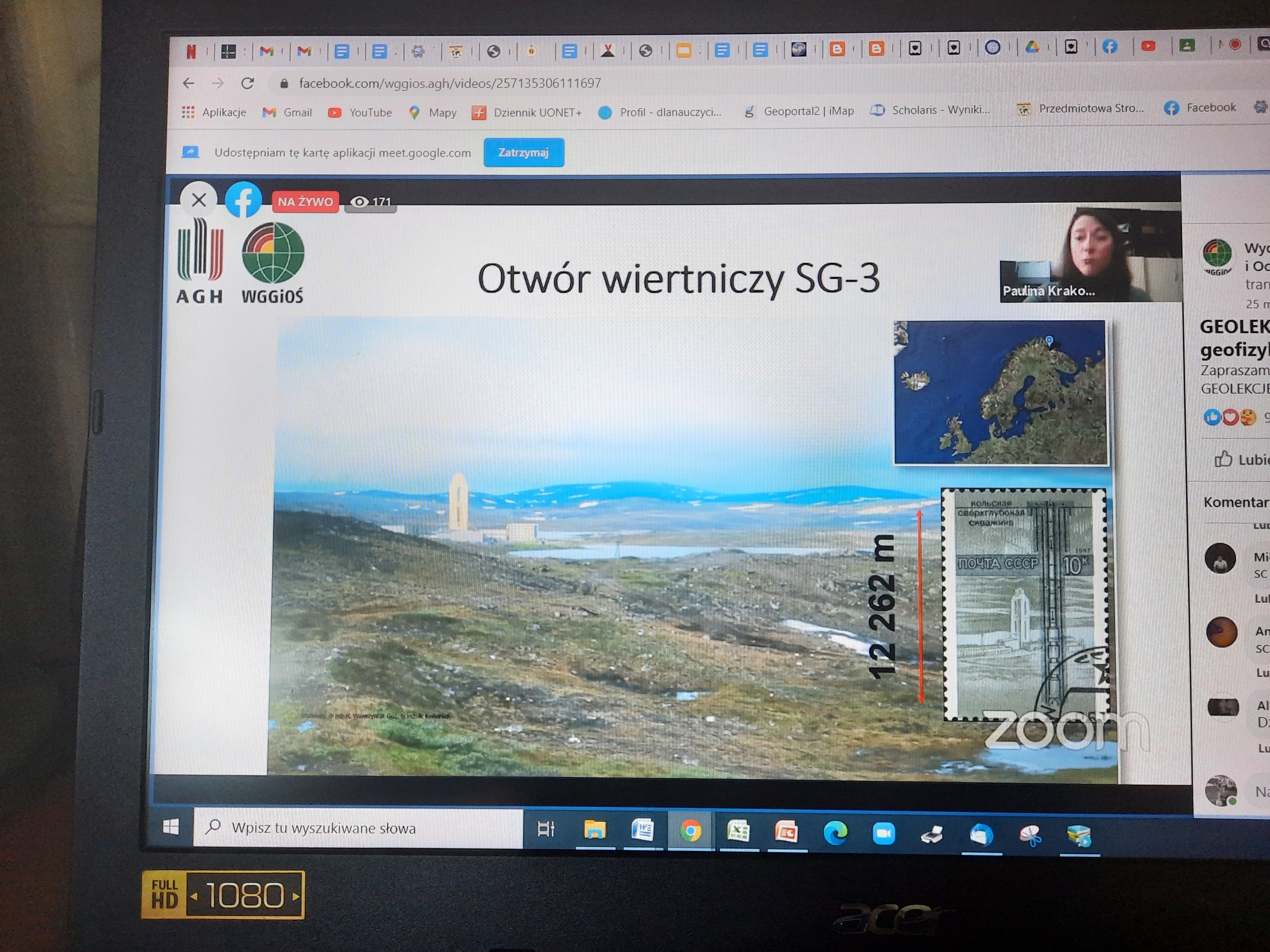This screenshot has width=1270, height=952.
Task: Select the YouTube browser tab
Action: click(1148, 46)
